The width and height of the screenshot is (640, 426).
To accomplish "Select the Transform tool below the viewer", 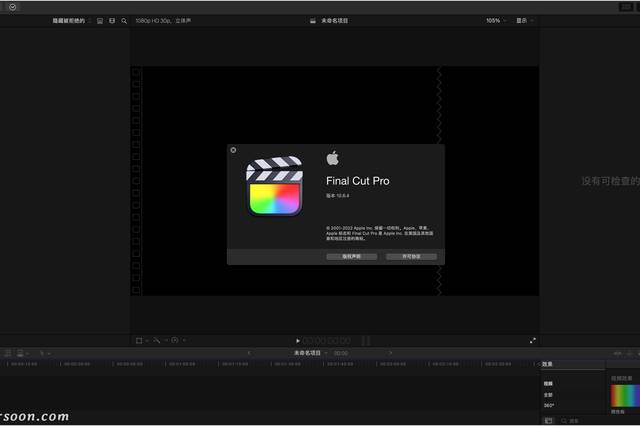I will [x=139, y=340].
